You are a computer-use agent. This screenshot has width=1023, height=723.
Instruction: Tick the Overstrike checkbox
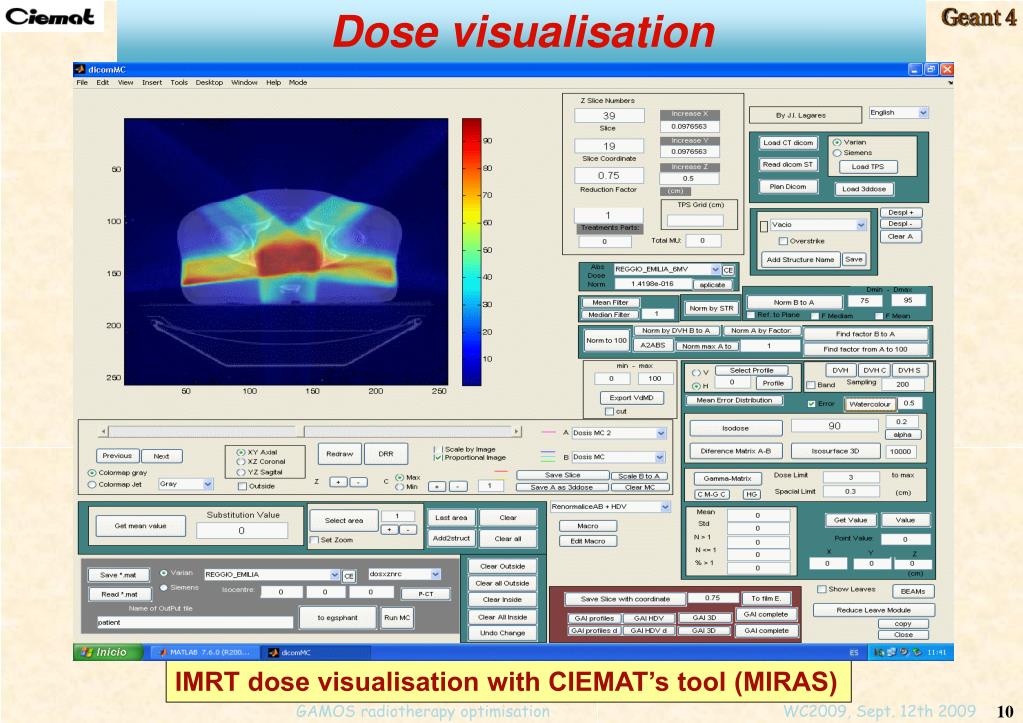click(x=783, y=241)
